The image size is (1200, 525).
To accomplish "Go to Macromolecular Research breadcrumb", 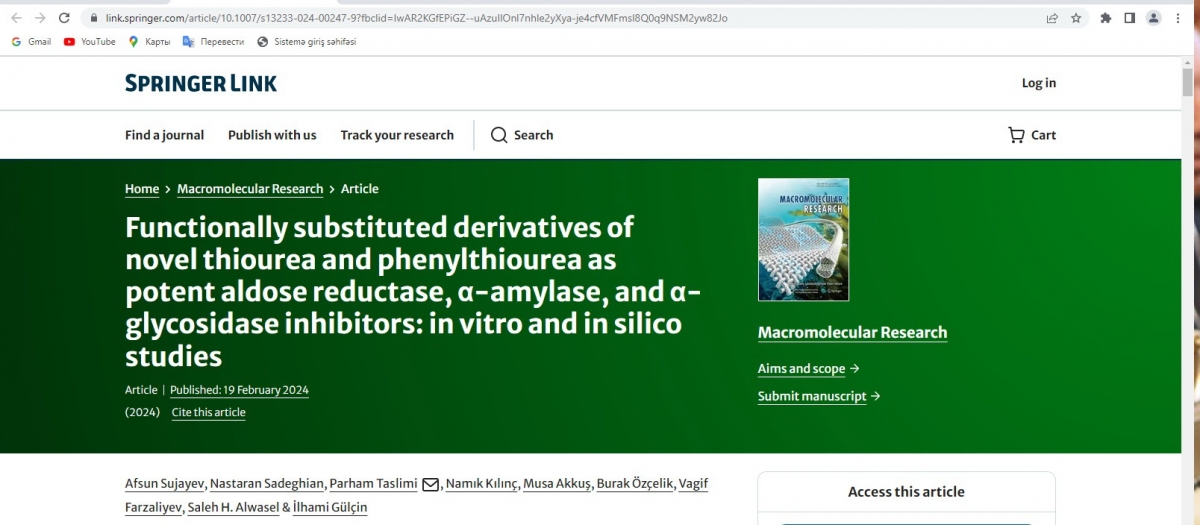I will [x=250, y=189].
